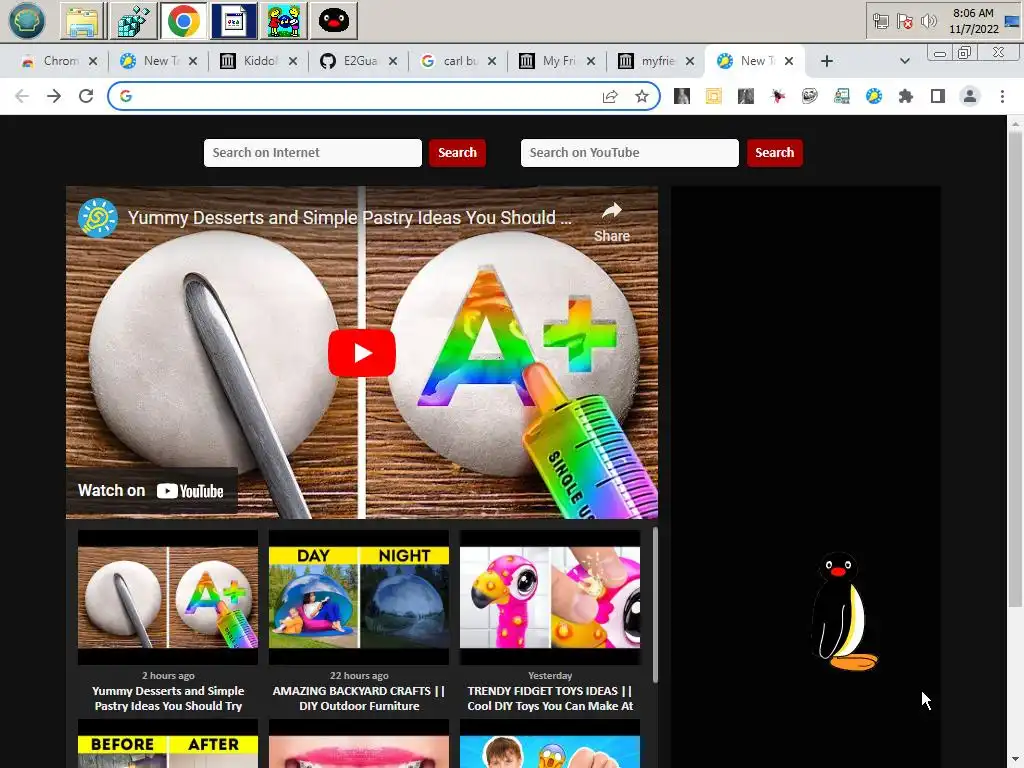The width and height of the screenshot is (1024, 768).
Task: Play the Yummy Desserts video
Action: click(362, 353)
